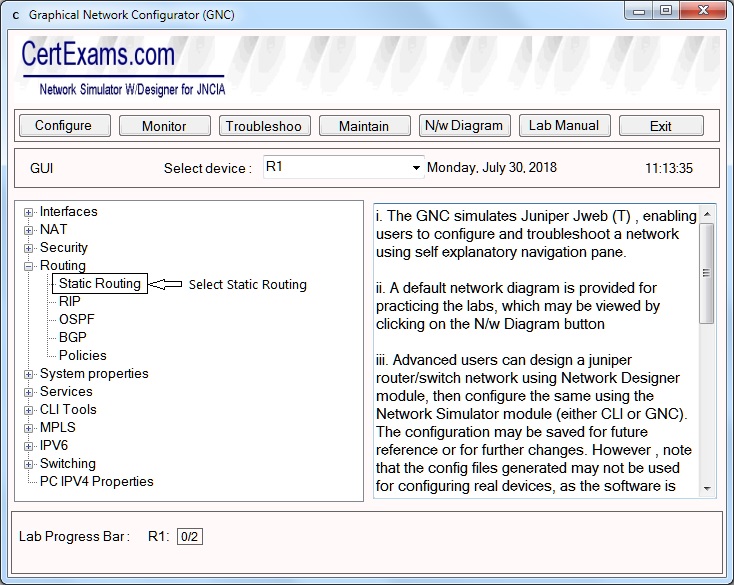
Task: Click the GNC window title icon
Action: pyautogui.click(x=16, y=15)
